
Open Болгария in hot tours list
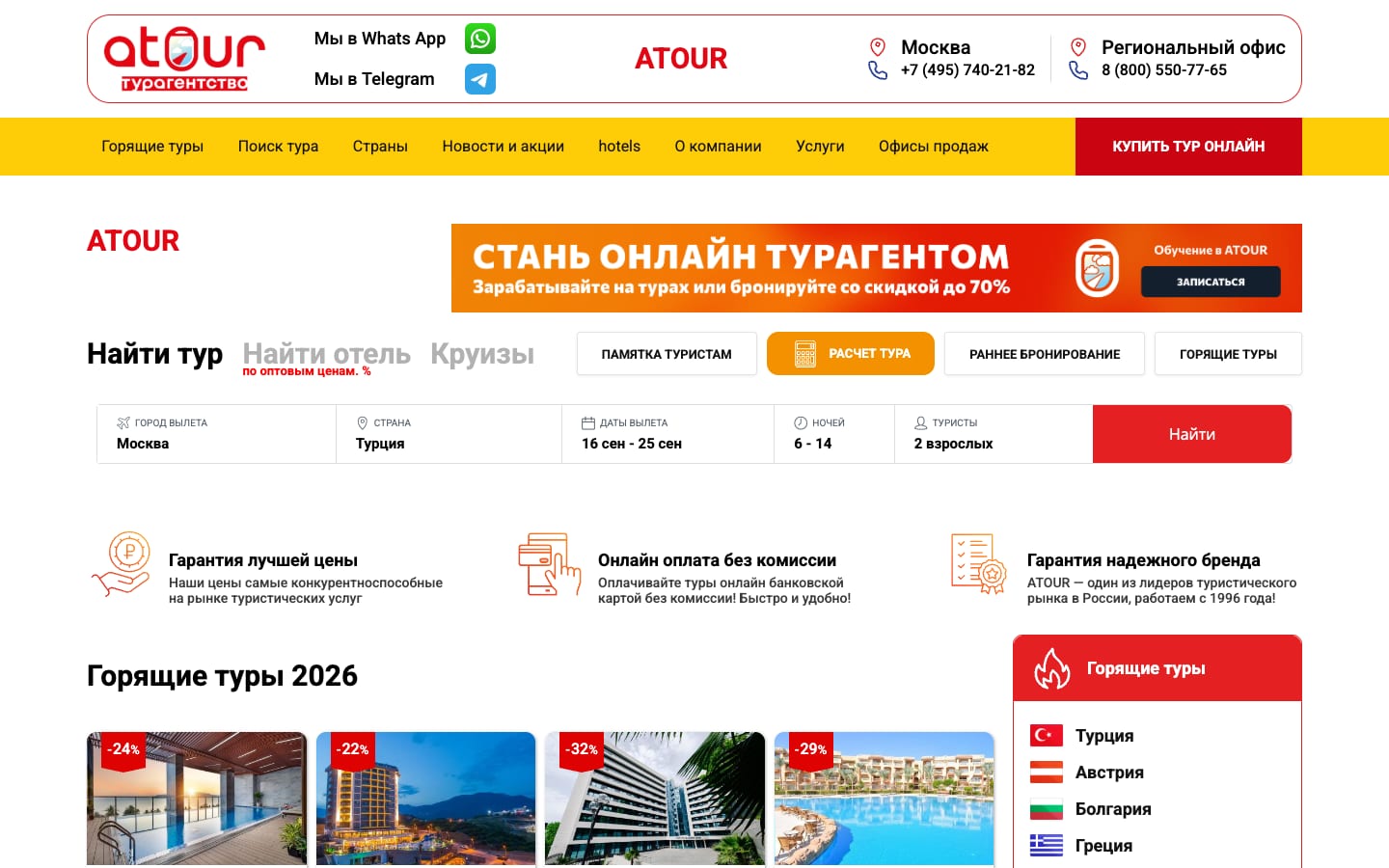1113,809
